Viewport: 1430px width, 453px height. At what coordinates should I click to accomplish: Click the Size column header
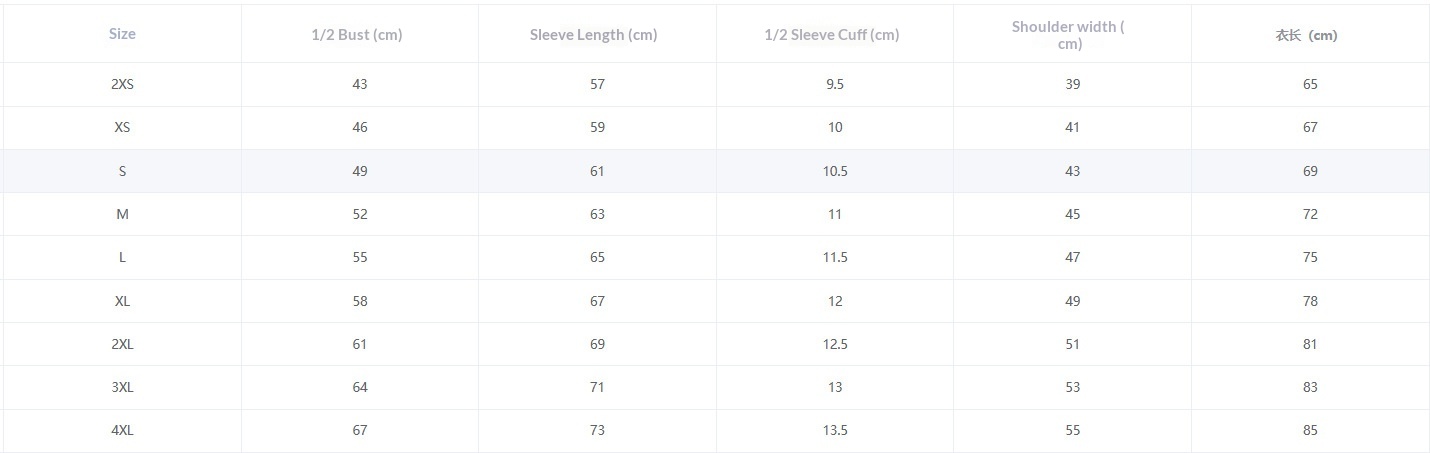pos(122,34)
